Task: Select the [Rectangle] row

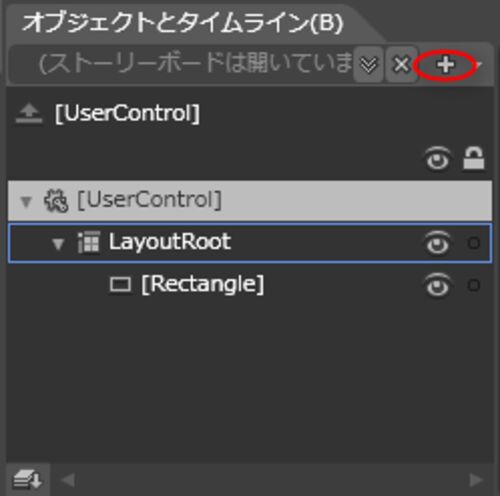Action: tap(250, 285)
